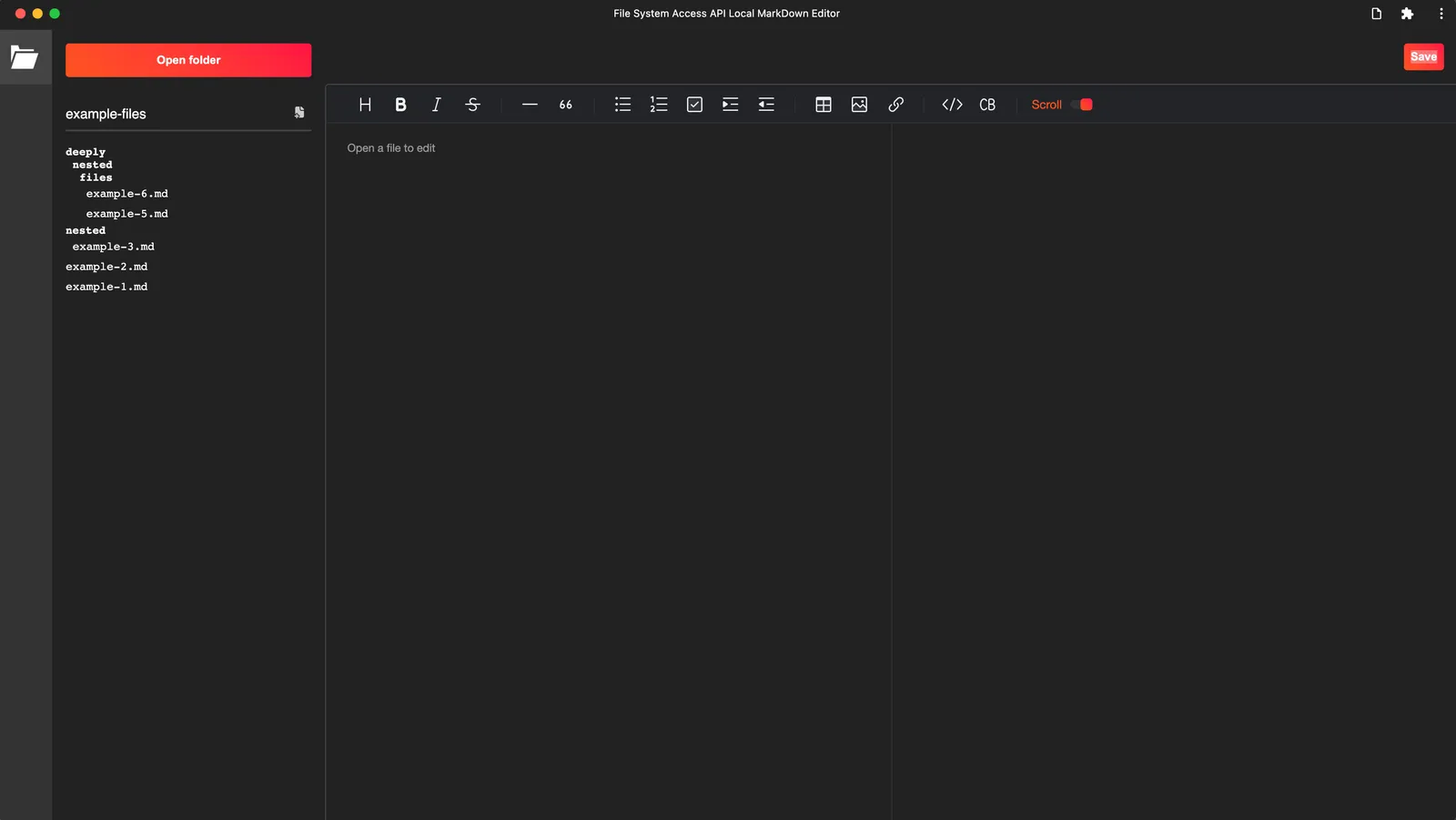
Task: Insert a horizontal rule
Action: point(531,104)
